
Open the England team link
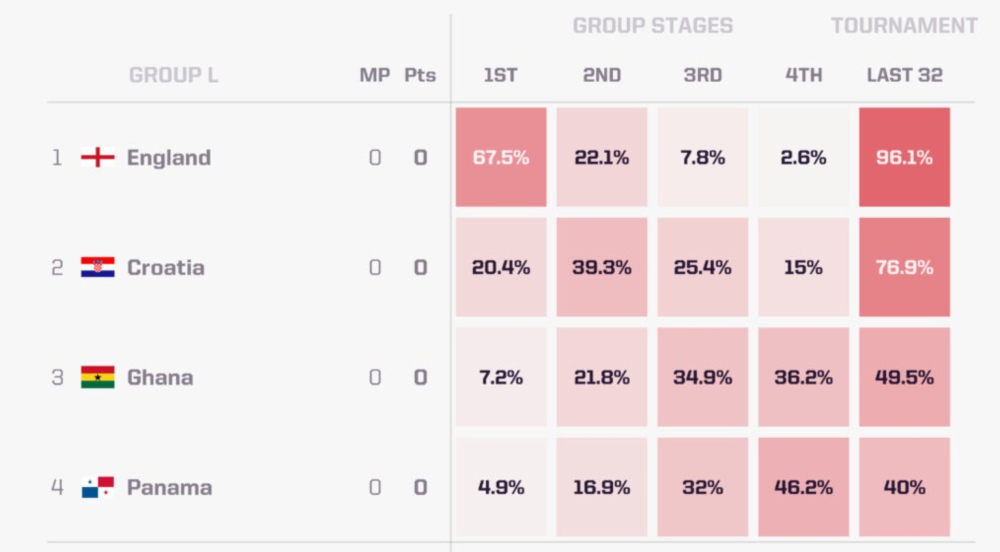click(x=168, y=157)
